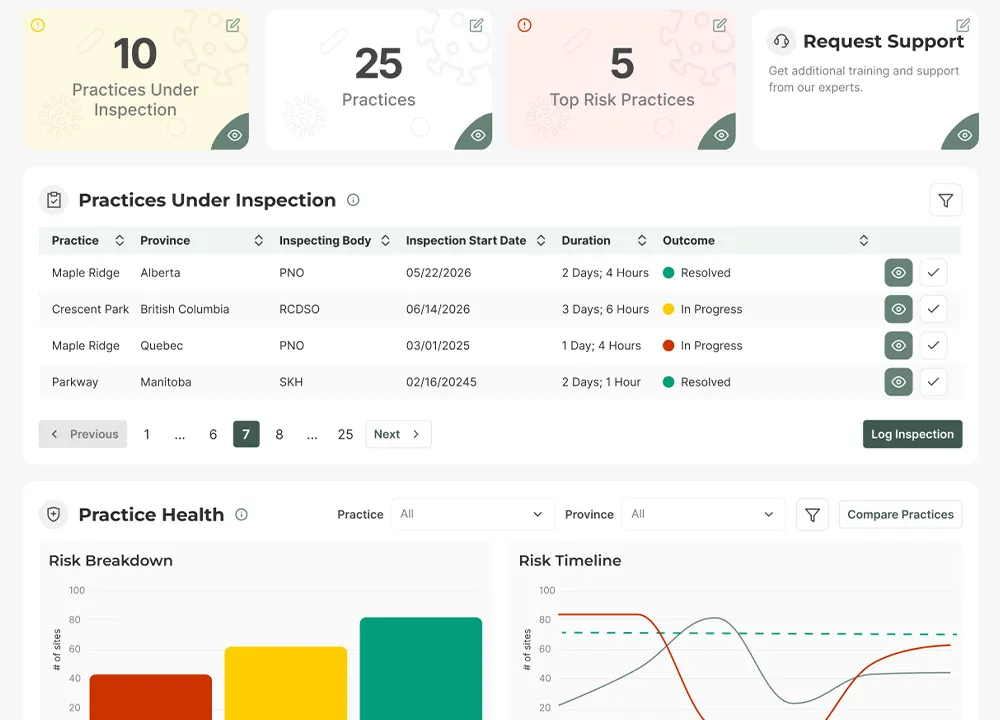View Parkway Manitoba inspection row

(898, 382)
